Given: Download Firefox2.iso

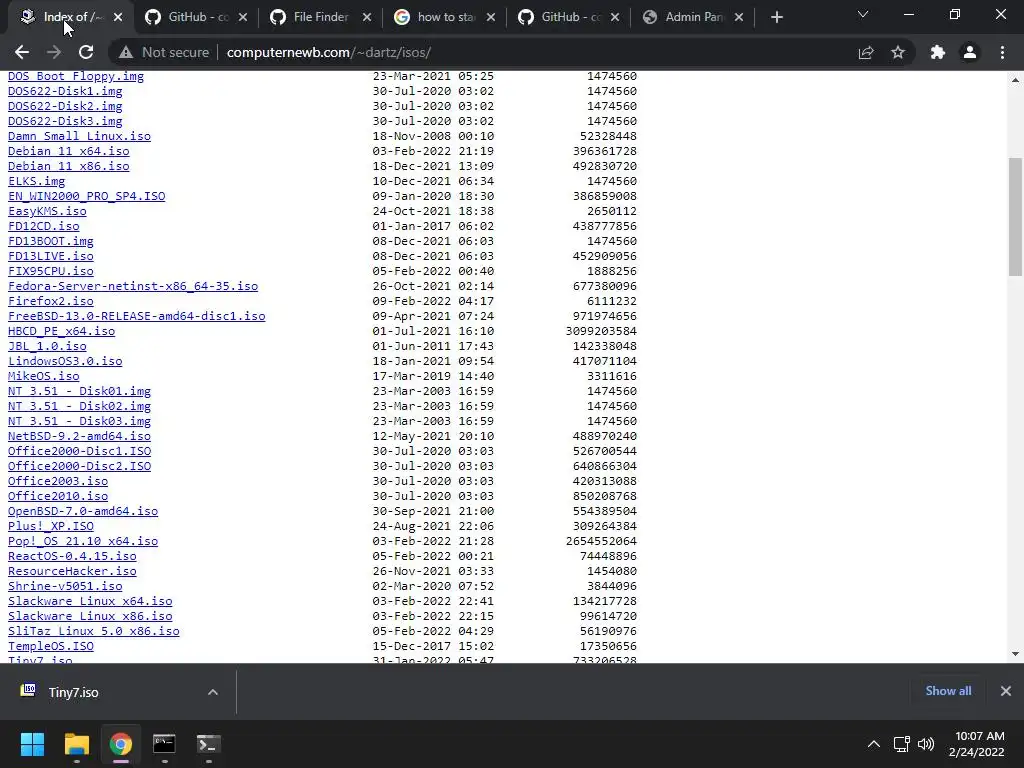Looking at the screenshot, I should (x=51, y=301).
